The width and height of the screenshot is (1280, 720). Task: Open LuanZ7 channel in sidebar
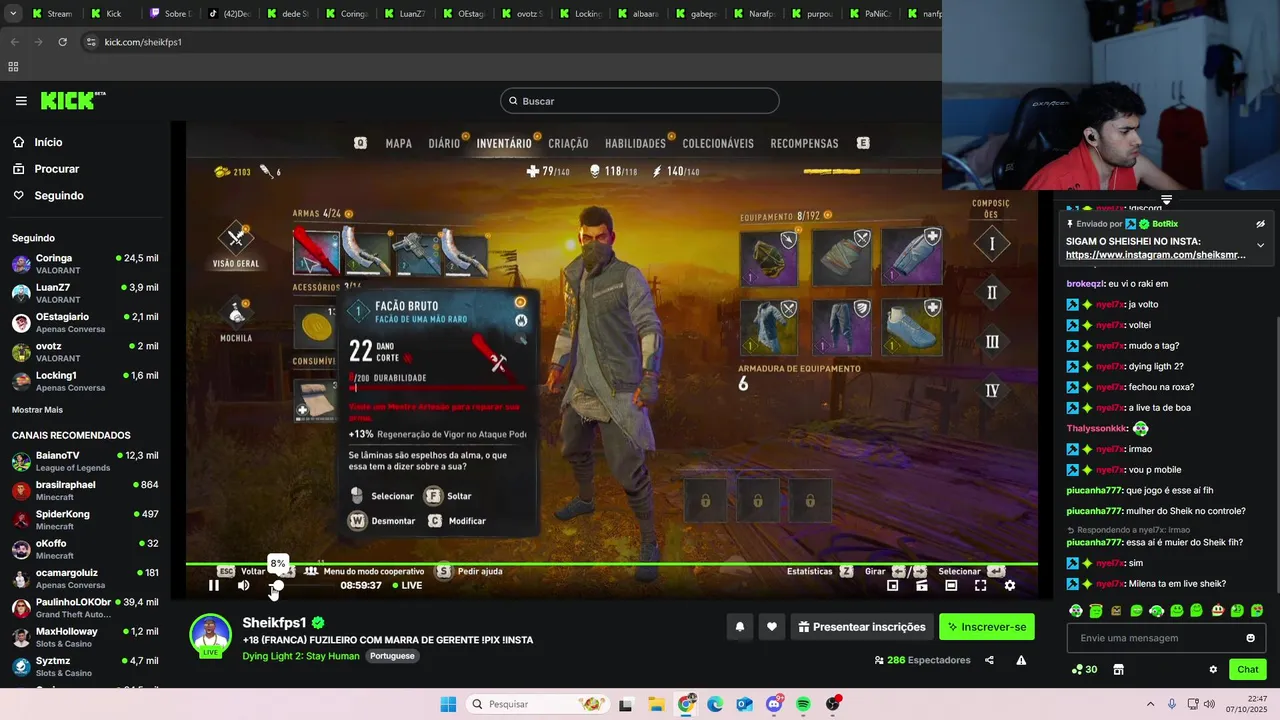pyautogui.click(x=85, y=293)
